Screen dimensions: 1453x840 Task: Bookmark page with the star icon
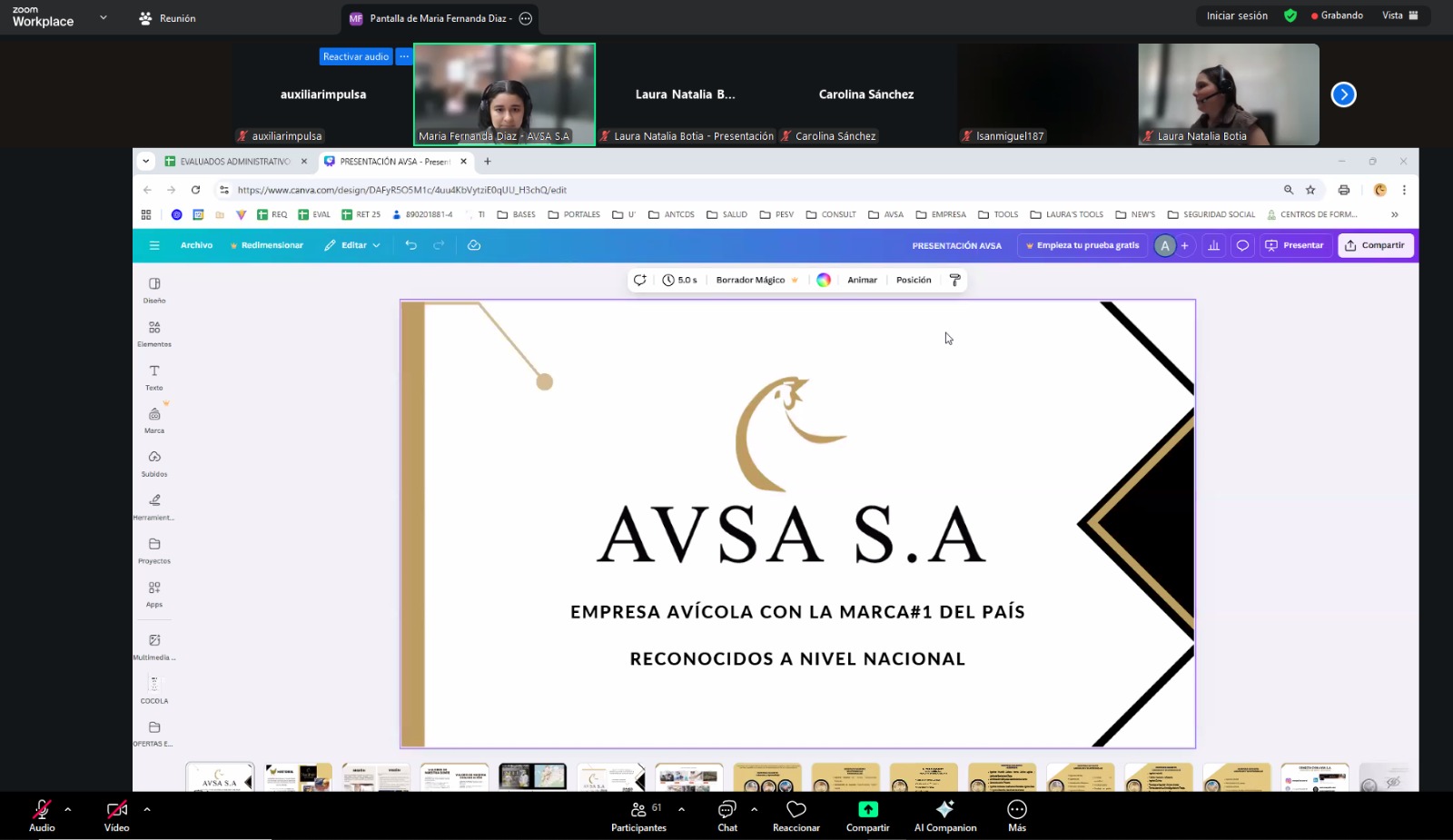(1310, 190)
